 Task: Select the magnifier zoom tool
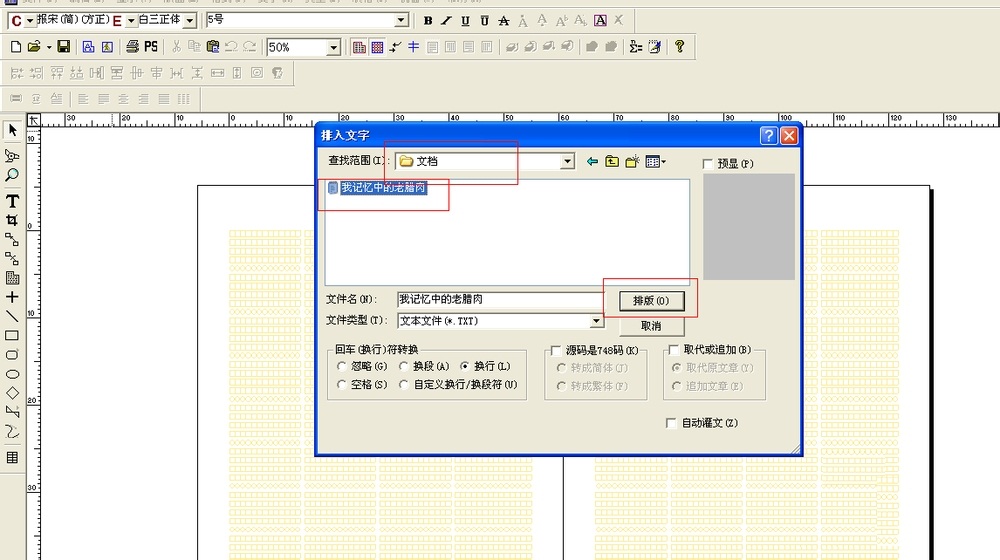pyautogui.click(x=12, y=175)
